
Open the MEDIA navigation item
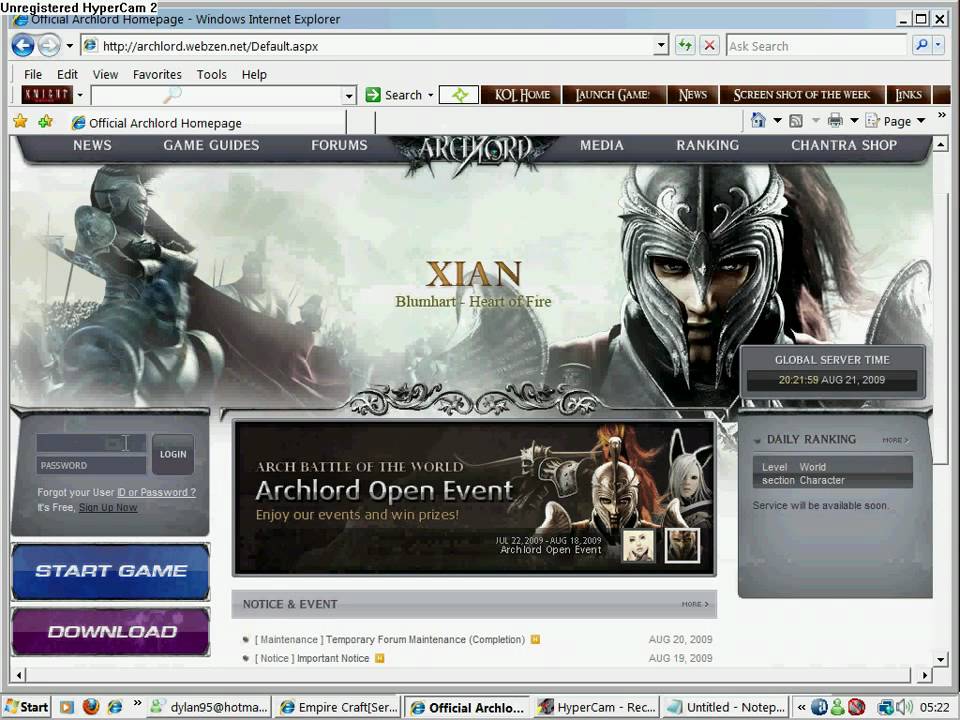pyautogui.click(x=602, y=145)
